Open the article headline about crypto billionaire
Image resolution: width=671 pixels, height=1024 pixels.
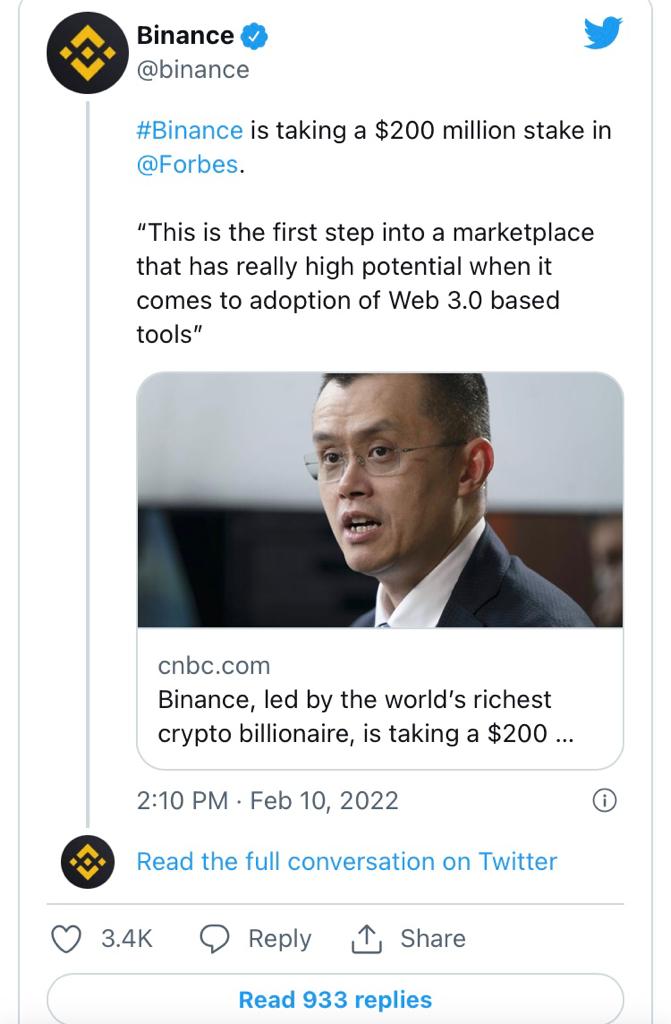pyautogui.click(x=366, y=716)
